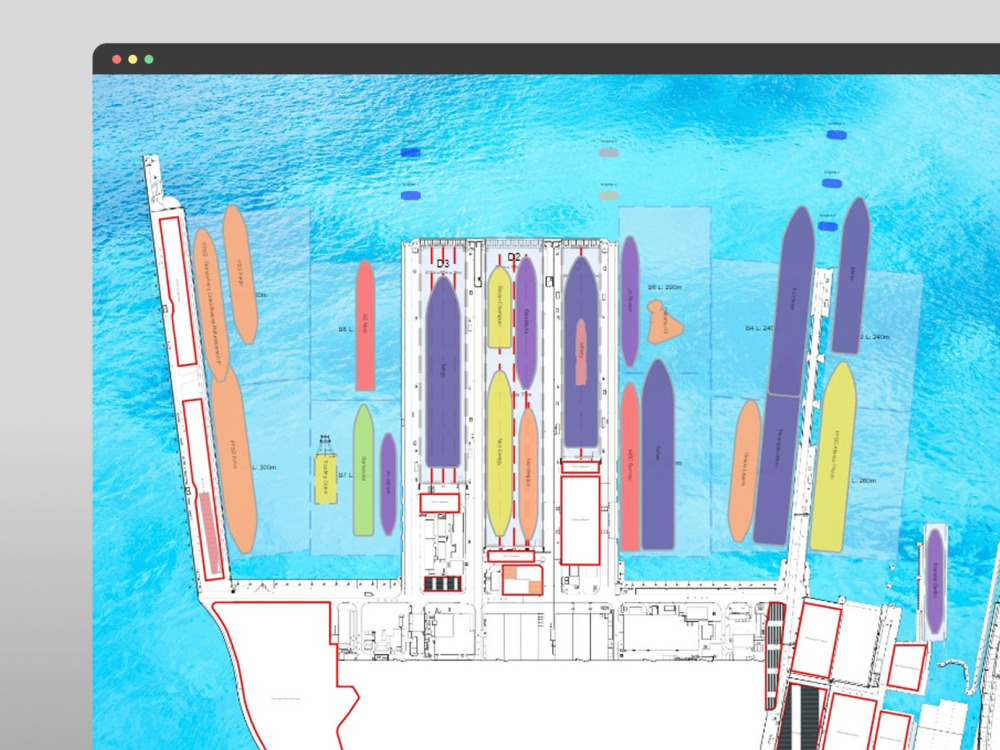Click the B4 L berth label
This screenshot has width=1000, height=750.
pos(759,328)
